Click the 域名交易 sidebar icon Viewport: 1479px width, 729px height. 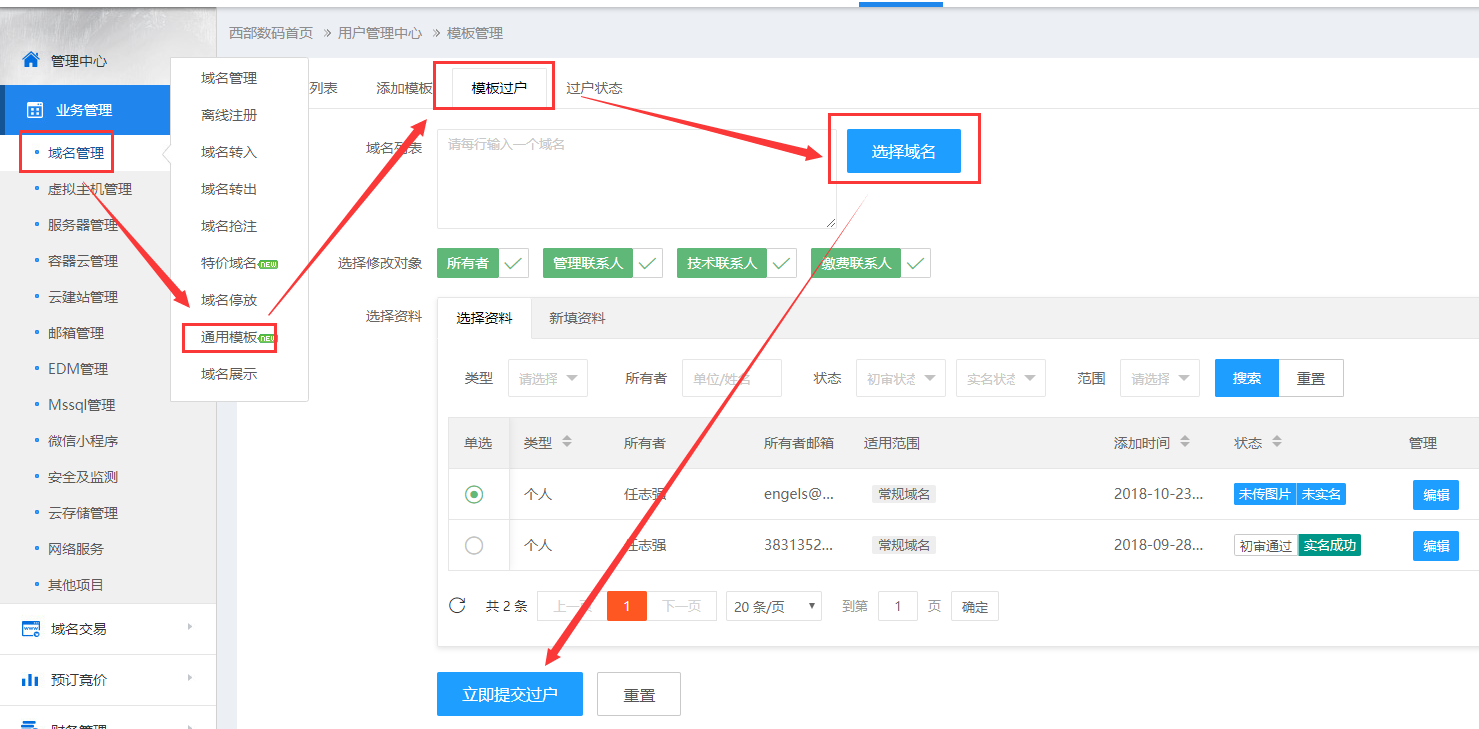coord(31,629)
